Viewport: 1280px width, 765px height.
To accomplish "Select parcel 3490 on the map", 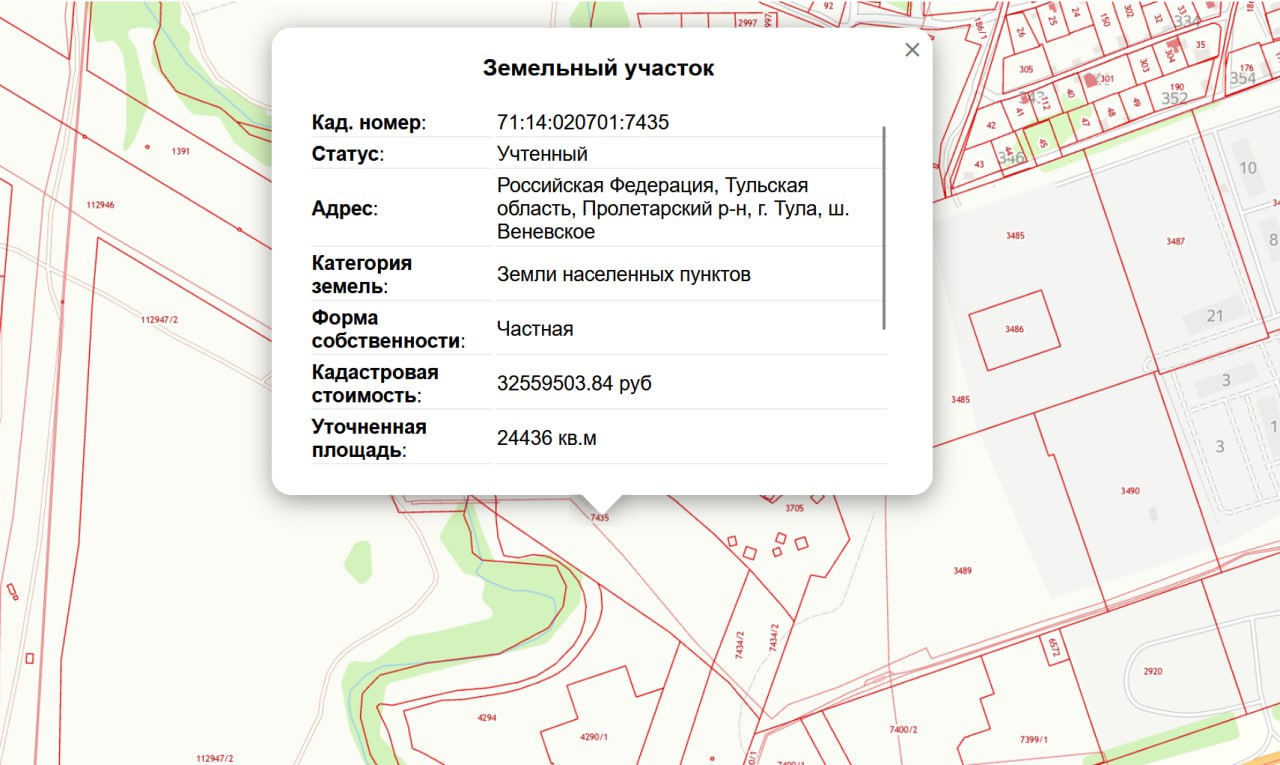I will tap(1130, 491).
